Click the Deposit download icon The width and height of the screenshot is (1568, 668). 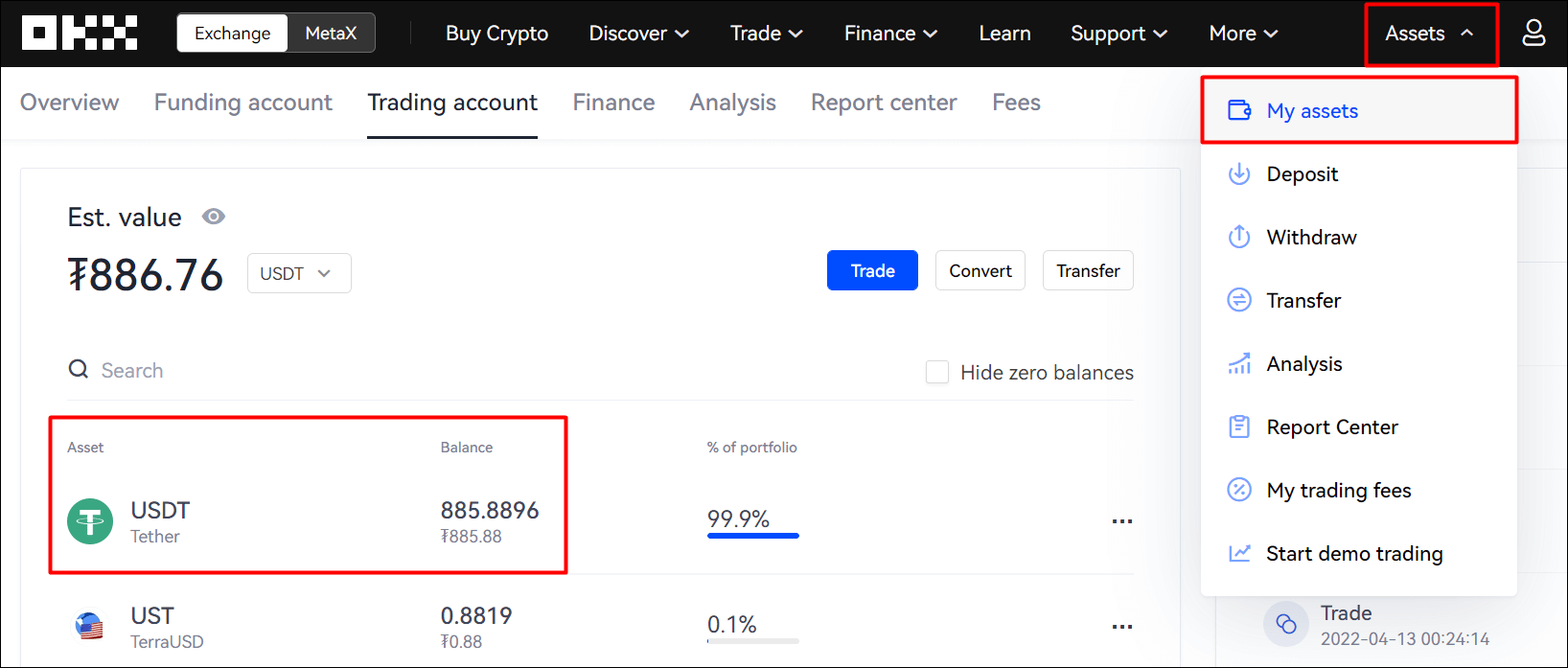coord(1239,173)
